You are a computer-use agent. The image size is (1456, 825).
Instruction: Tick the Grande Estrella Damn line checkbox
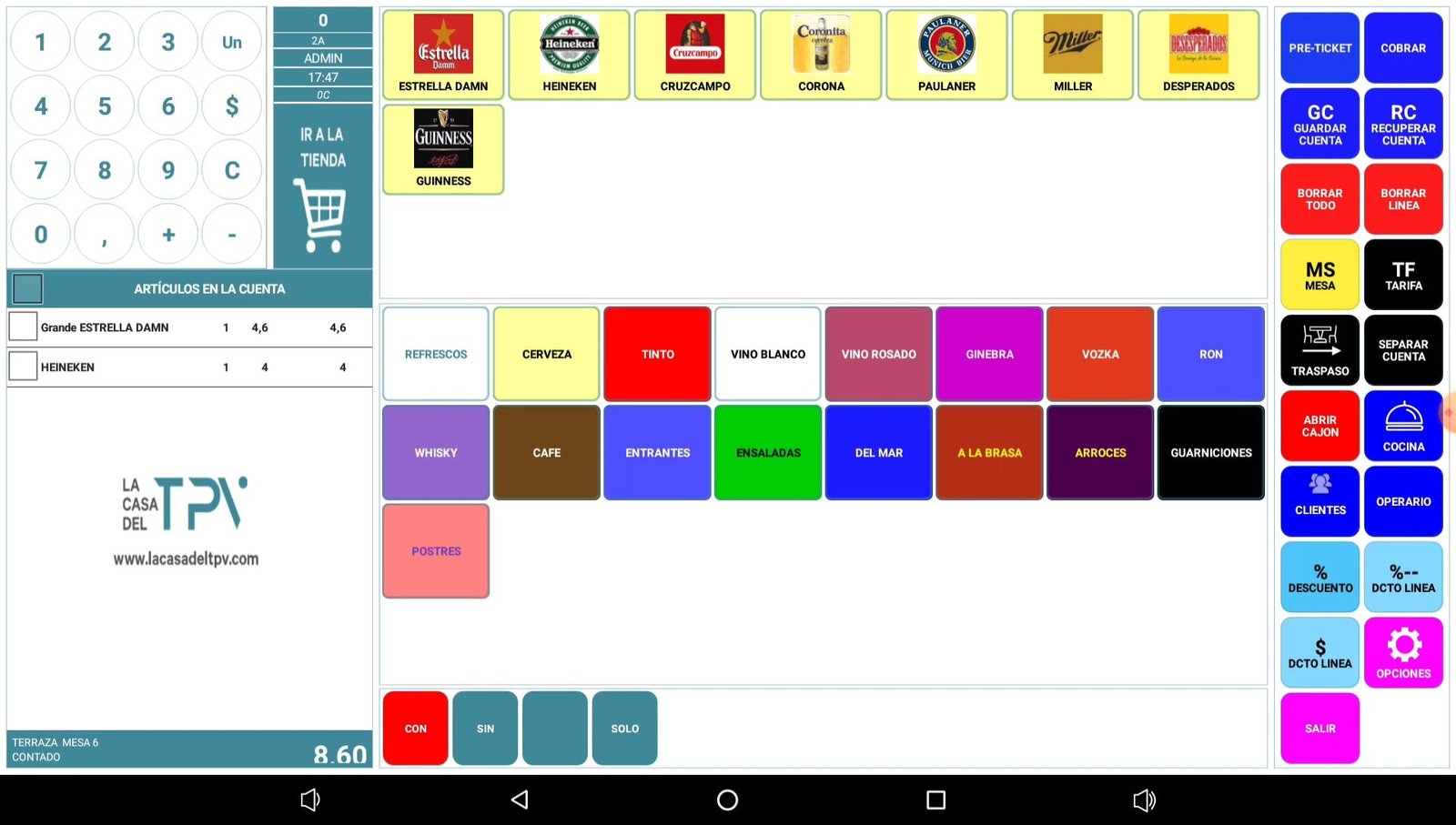(23, 327)
